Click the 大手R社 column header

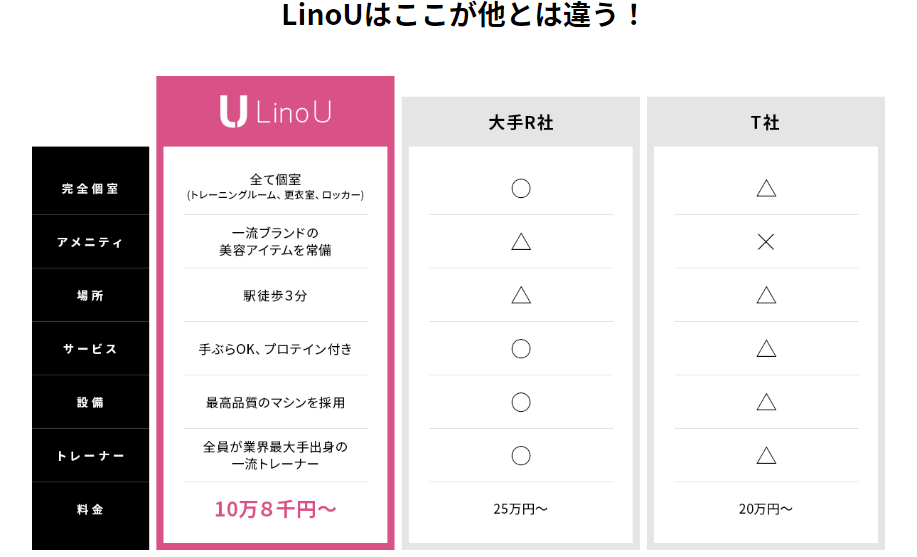click(x=521, y=123)
